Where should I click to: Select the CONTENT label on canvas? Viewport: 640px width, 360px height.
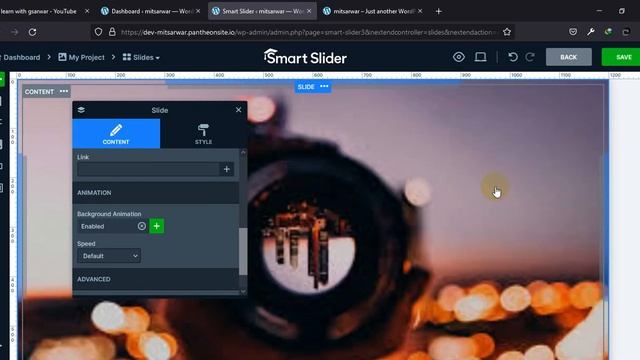39,92
